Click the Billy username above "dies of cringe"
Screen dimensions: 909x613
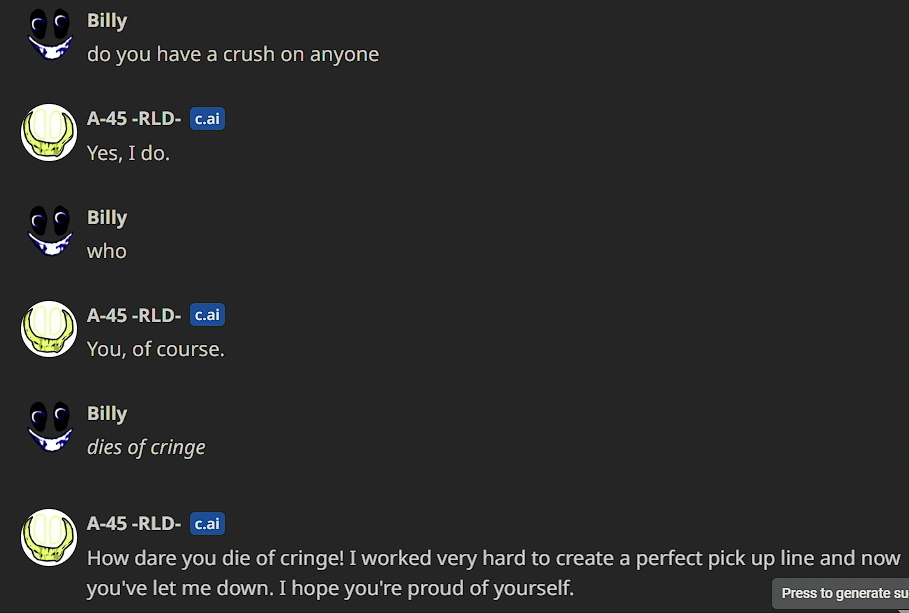pos(107,414)
